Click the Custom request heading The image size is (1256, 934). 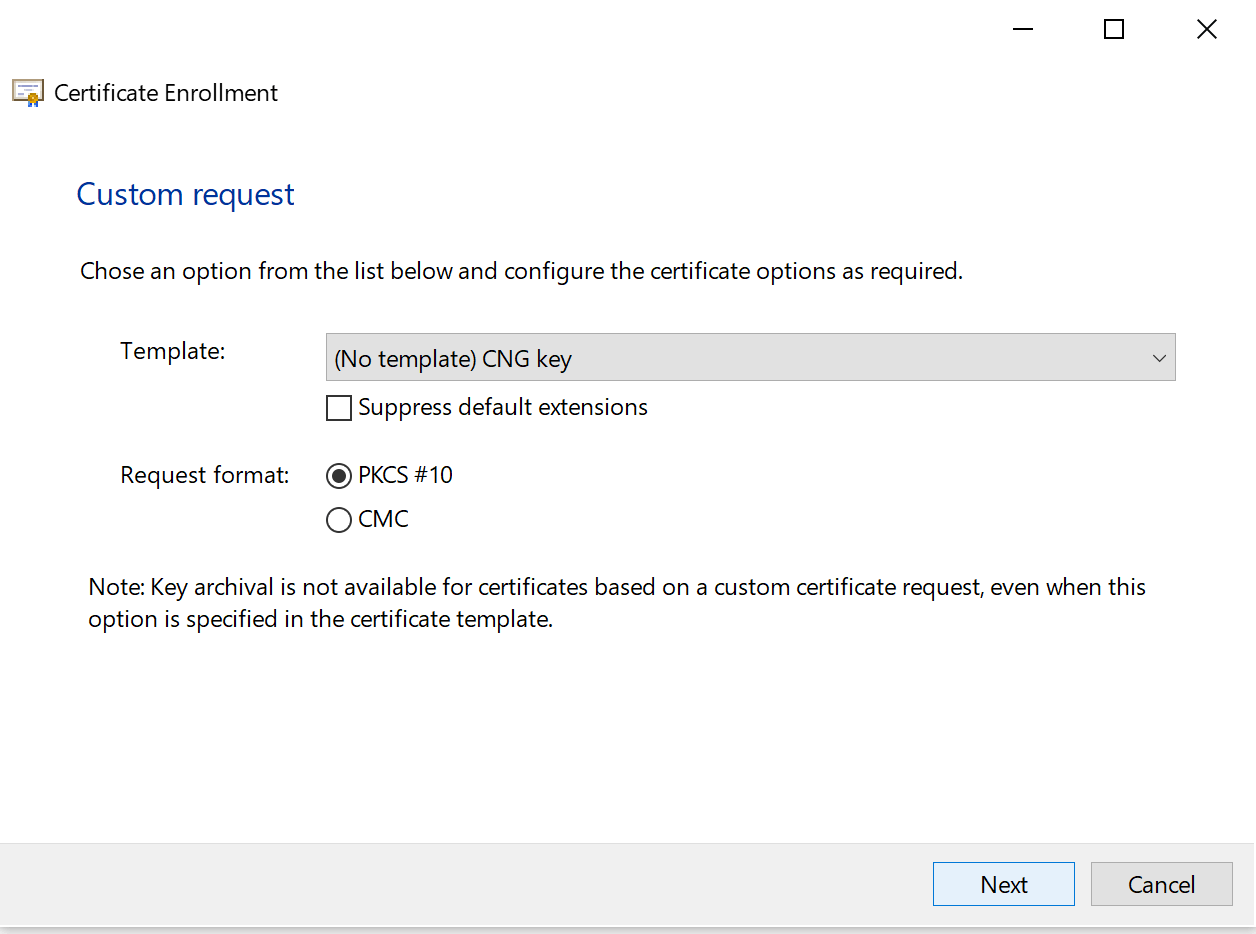pos(185,194)
